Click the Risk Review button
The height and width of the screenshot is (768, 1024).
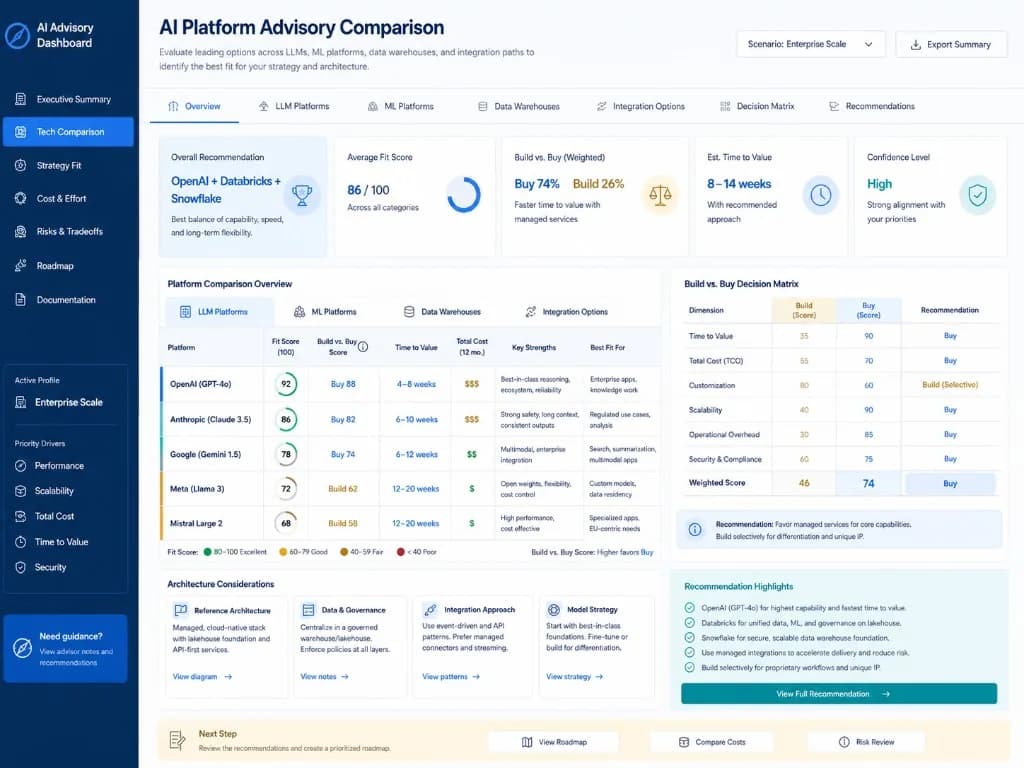click(866, 742)
